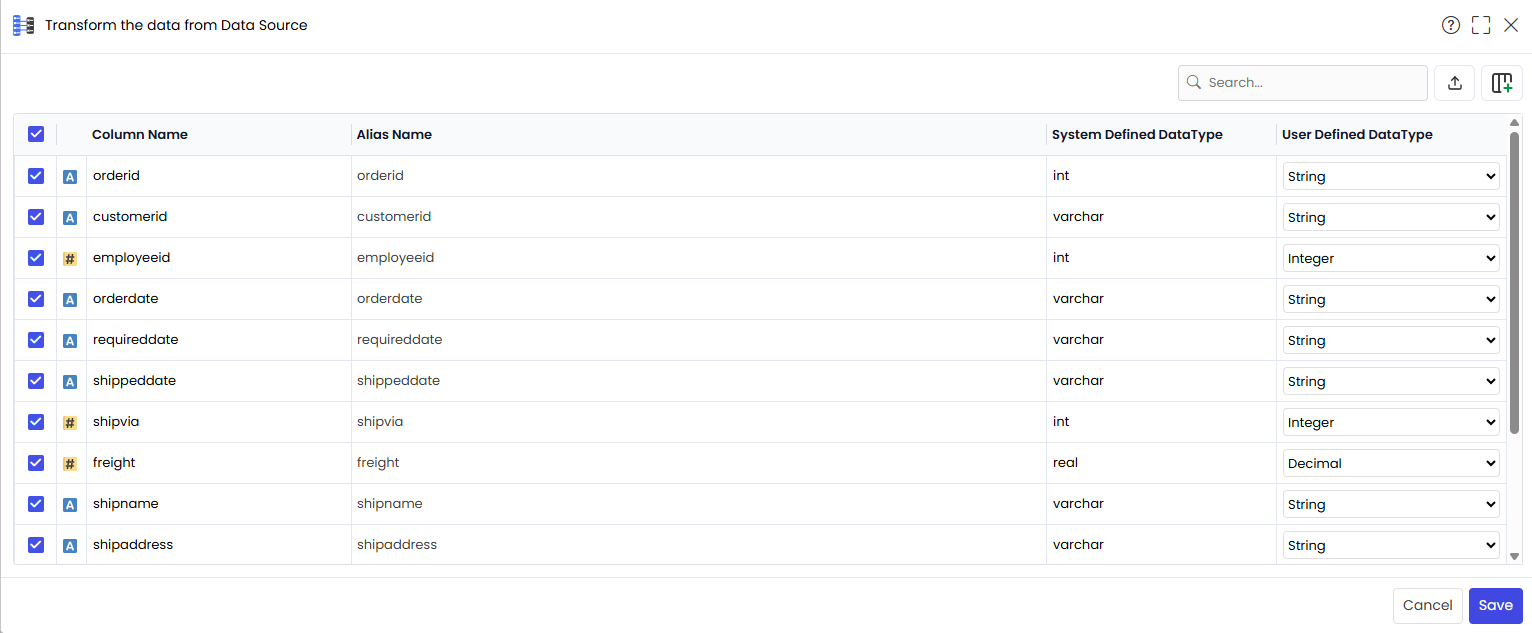Viewport: 1532px width, 633px height.
Task: Click the number type icon for employeeid
Action: [70, 259]
